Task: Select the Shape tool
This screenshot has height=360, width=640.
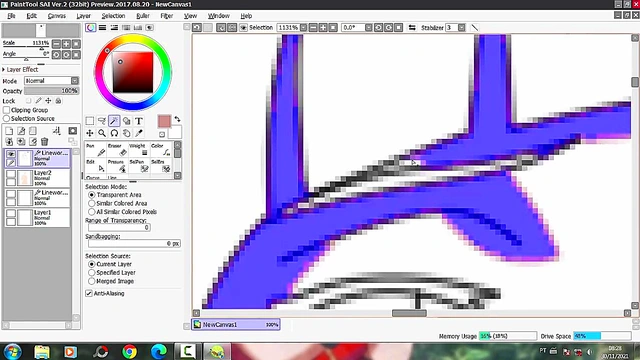Action: tap(127, 121)
